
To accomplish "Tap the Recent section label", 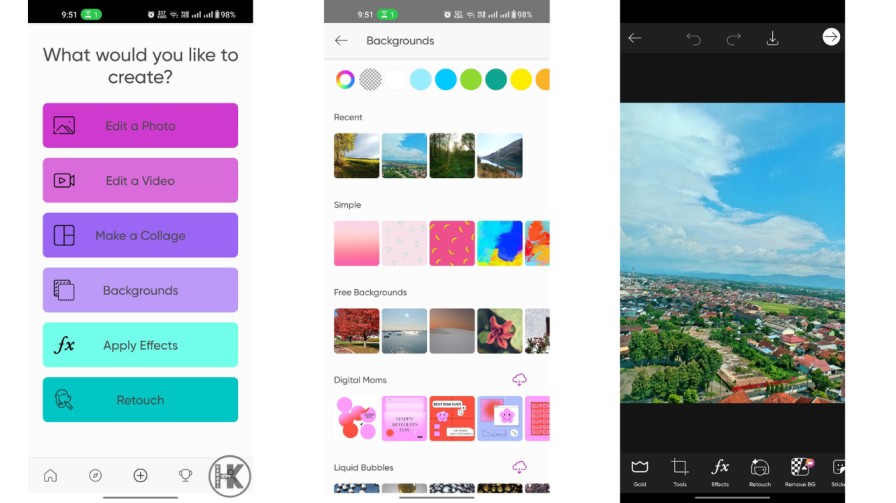I will pos(348,117).
